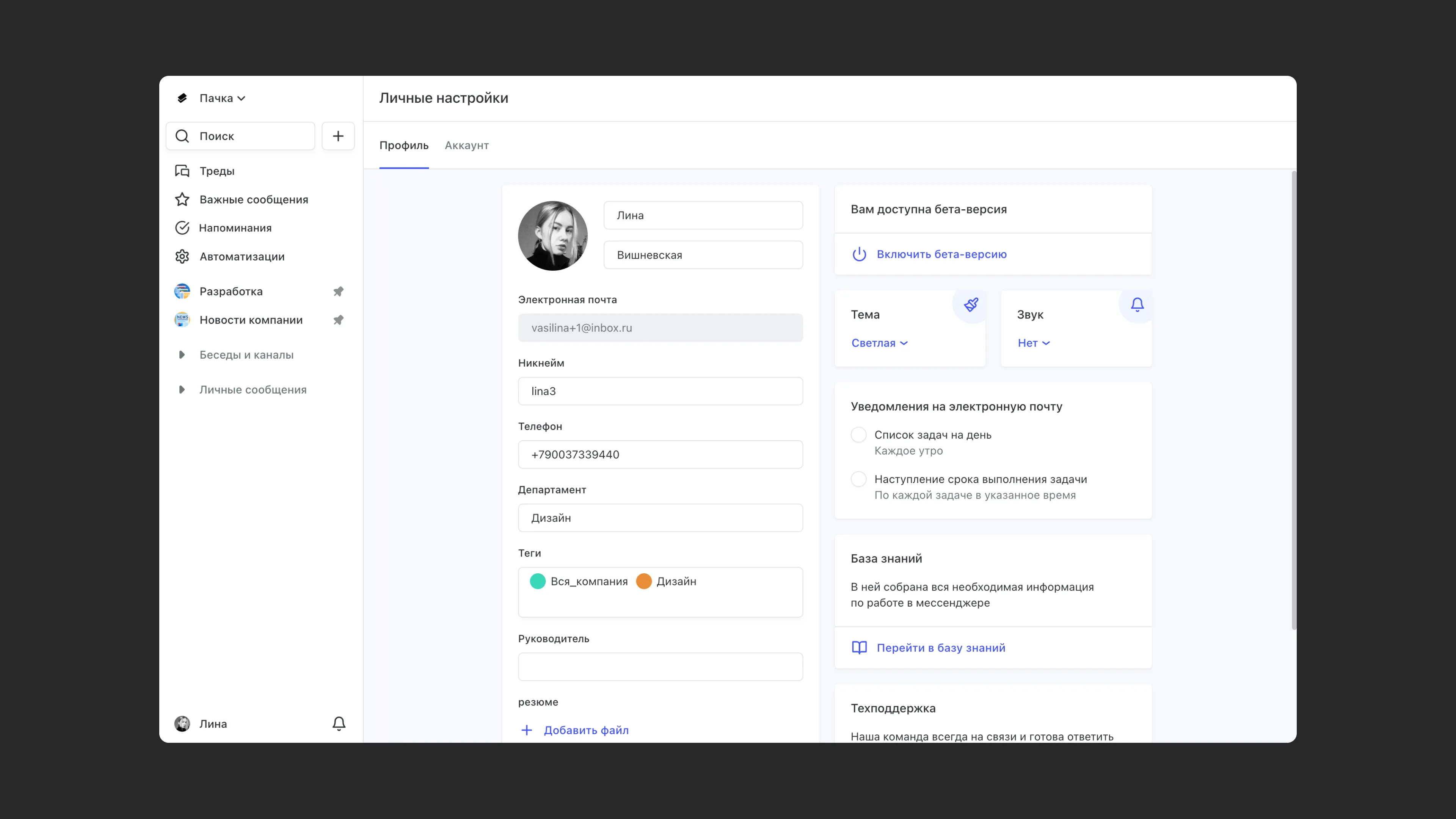The width and height of the screenshot is (1456, 819).
Task: Click the Никнейм field containing lina3
Action: pos(660,391)
